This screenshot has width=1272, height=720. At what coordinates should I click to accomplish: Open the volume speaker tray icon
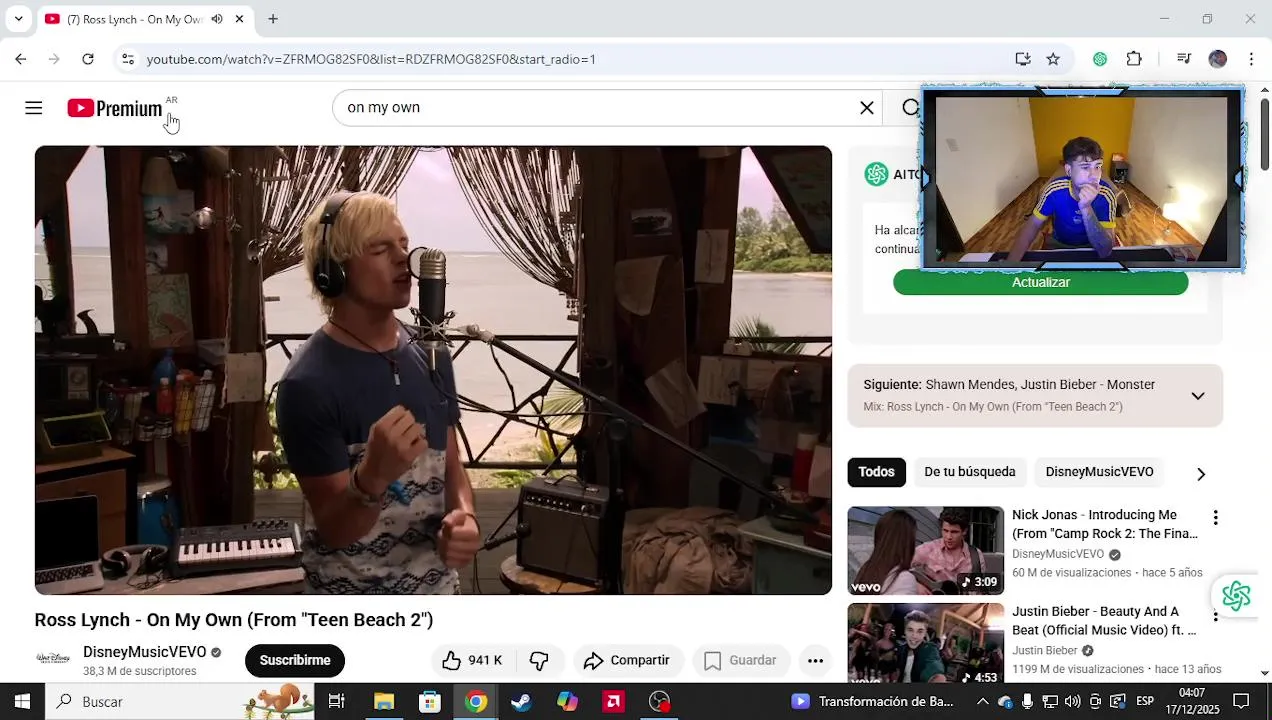click(1072, 701)
